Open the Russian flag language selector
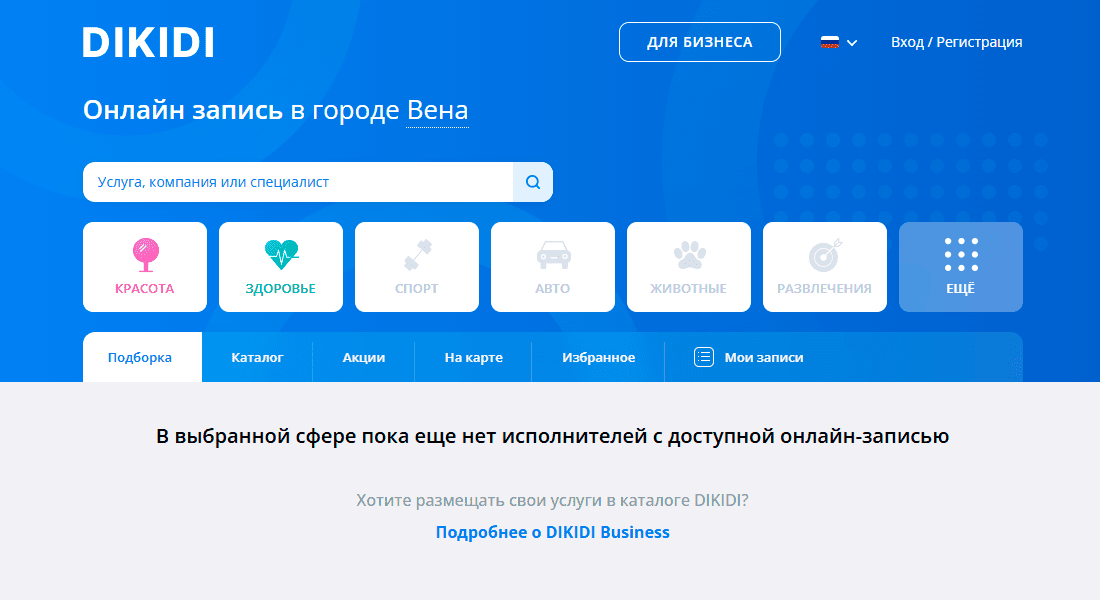The width and height of the screenshot is (1100, 600). pos(839,42)
